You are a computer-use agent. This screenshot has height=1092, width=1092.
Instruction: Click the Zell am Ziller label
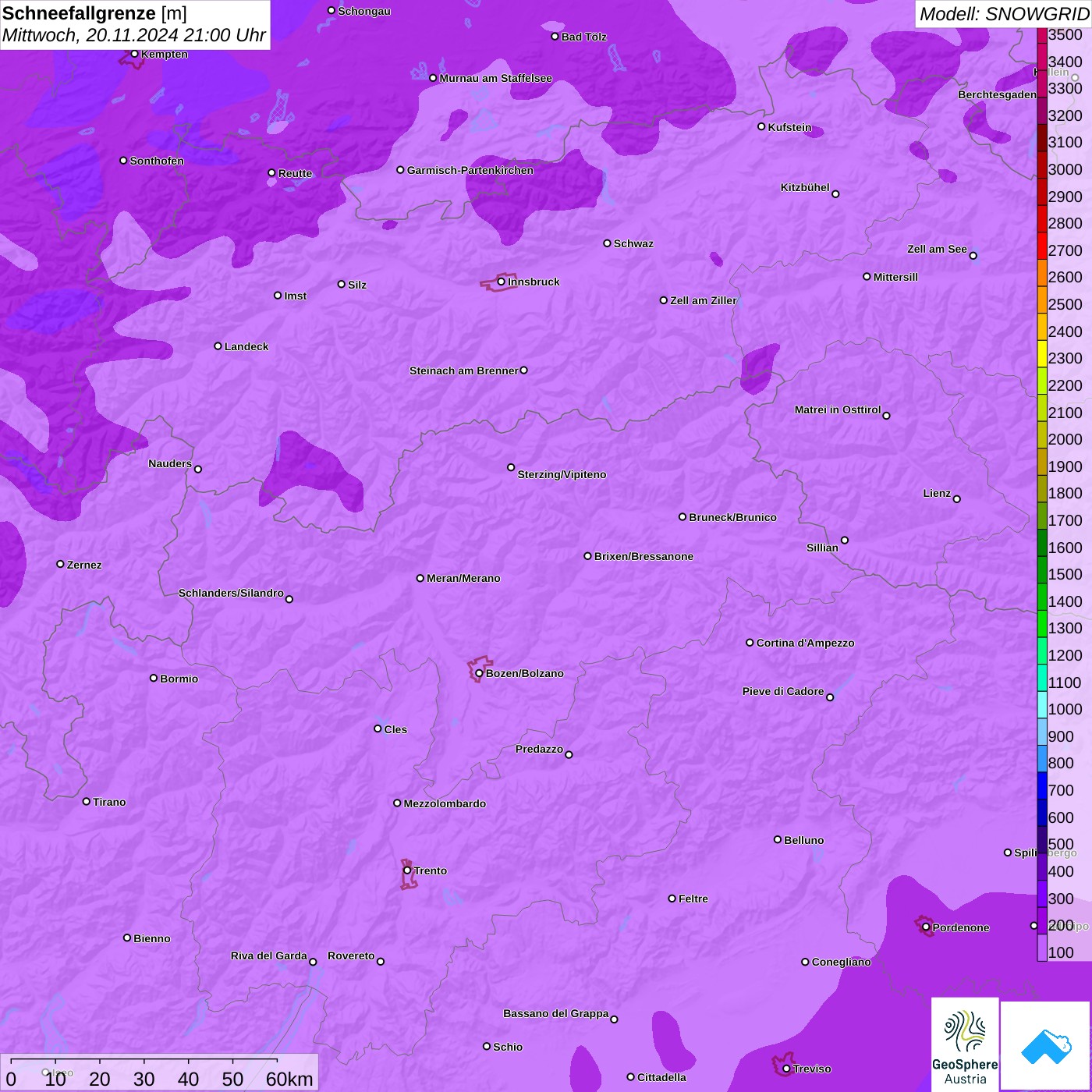[703, 300]
